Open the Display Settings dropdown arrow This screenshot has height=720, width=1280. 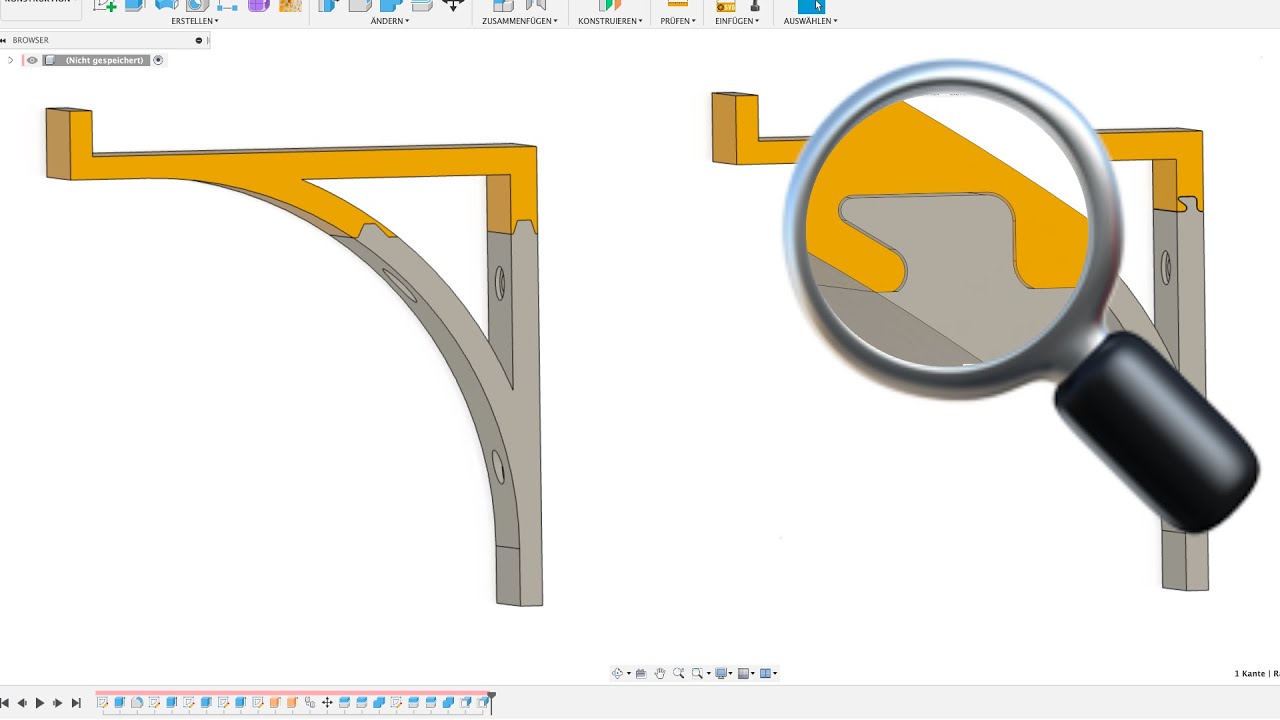(x=731, y=673)
